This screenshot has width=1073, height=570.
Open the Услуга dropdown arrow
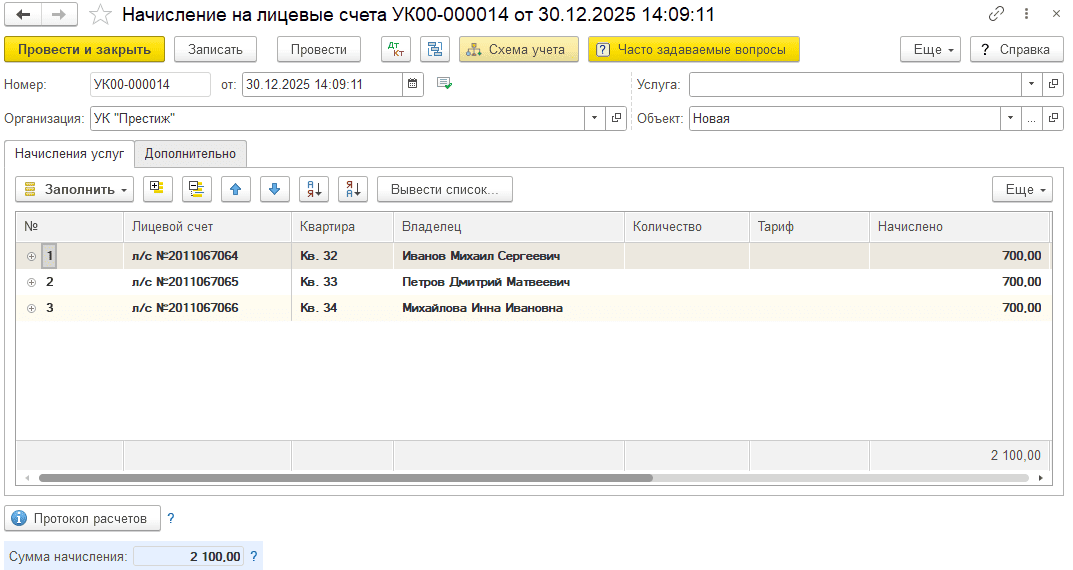(x=1031, y=85)
